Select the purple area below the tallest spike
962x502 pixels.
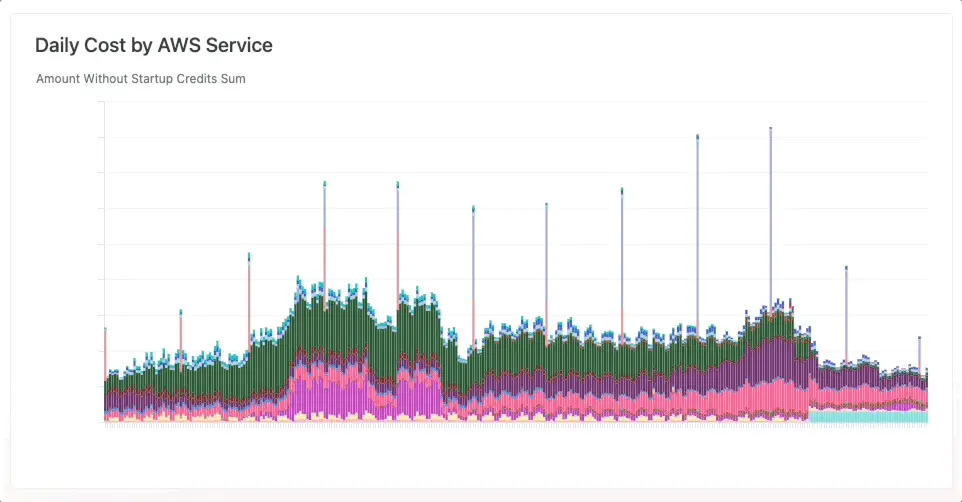770,360
